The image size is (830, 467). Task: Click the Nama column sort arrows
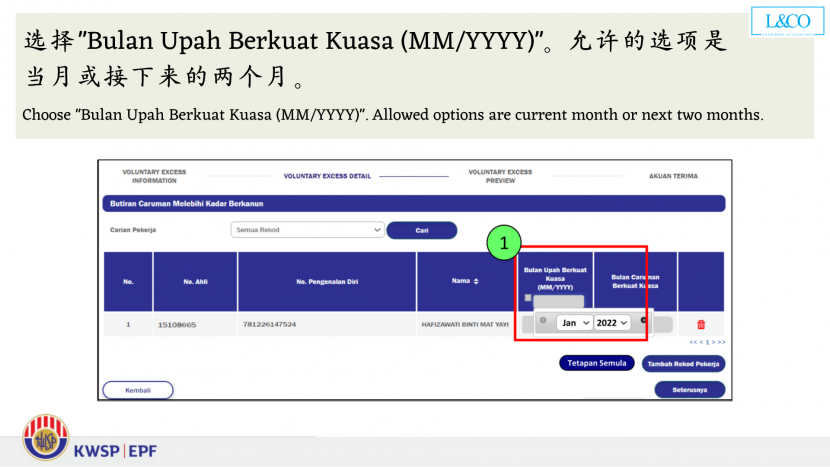tap(475, 281)
